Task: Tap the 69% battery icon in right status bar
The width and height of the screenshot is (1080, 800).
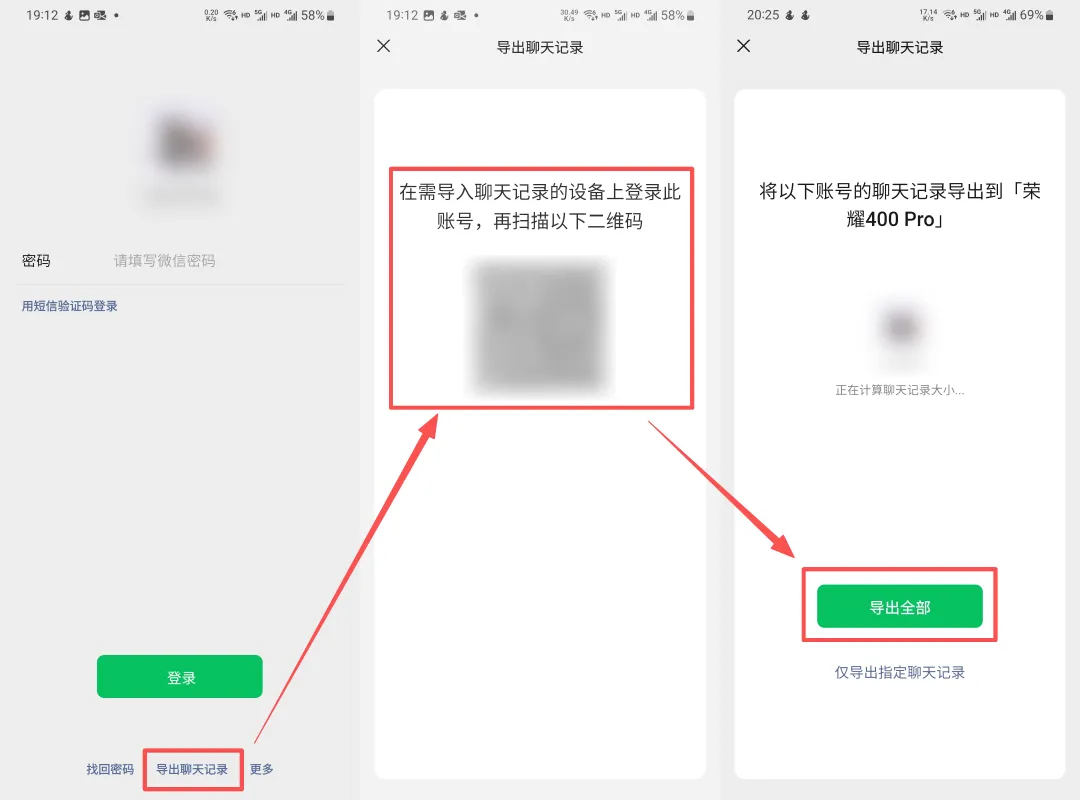Action: (x=1049, y=15)
